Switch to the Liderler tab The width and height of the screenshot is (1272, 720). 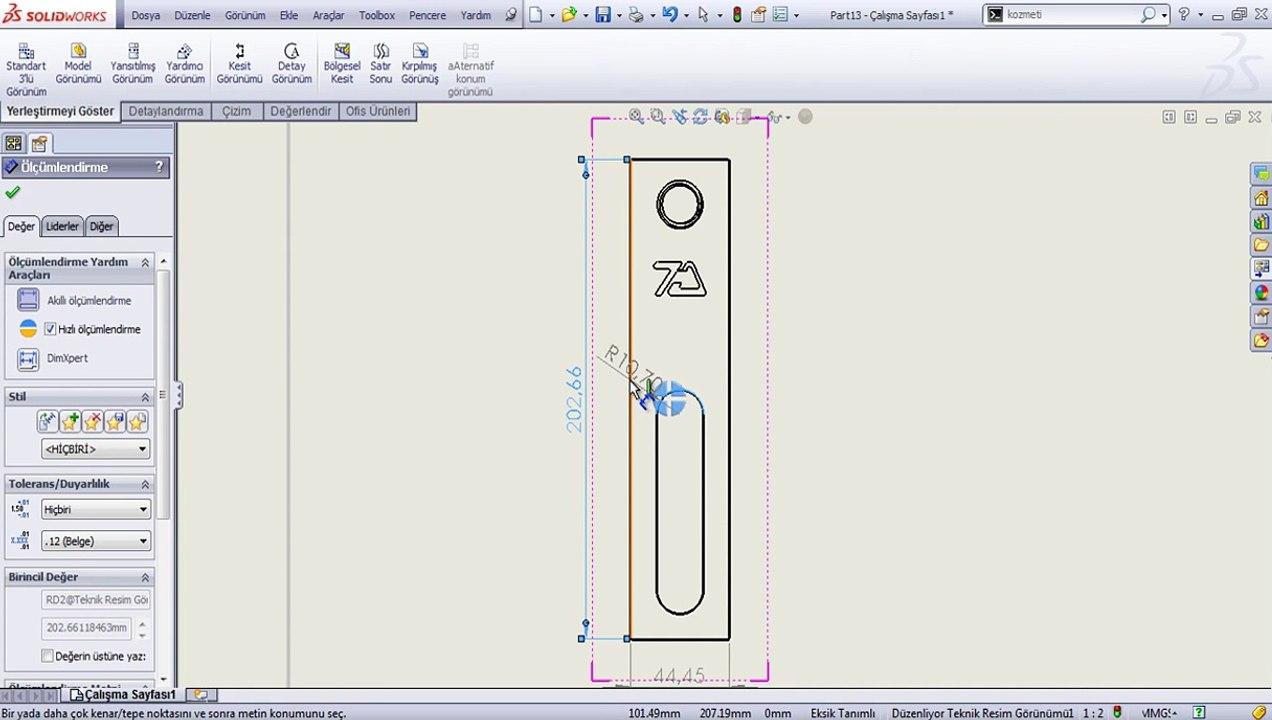[x=62, y=226]
